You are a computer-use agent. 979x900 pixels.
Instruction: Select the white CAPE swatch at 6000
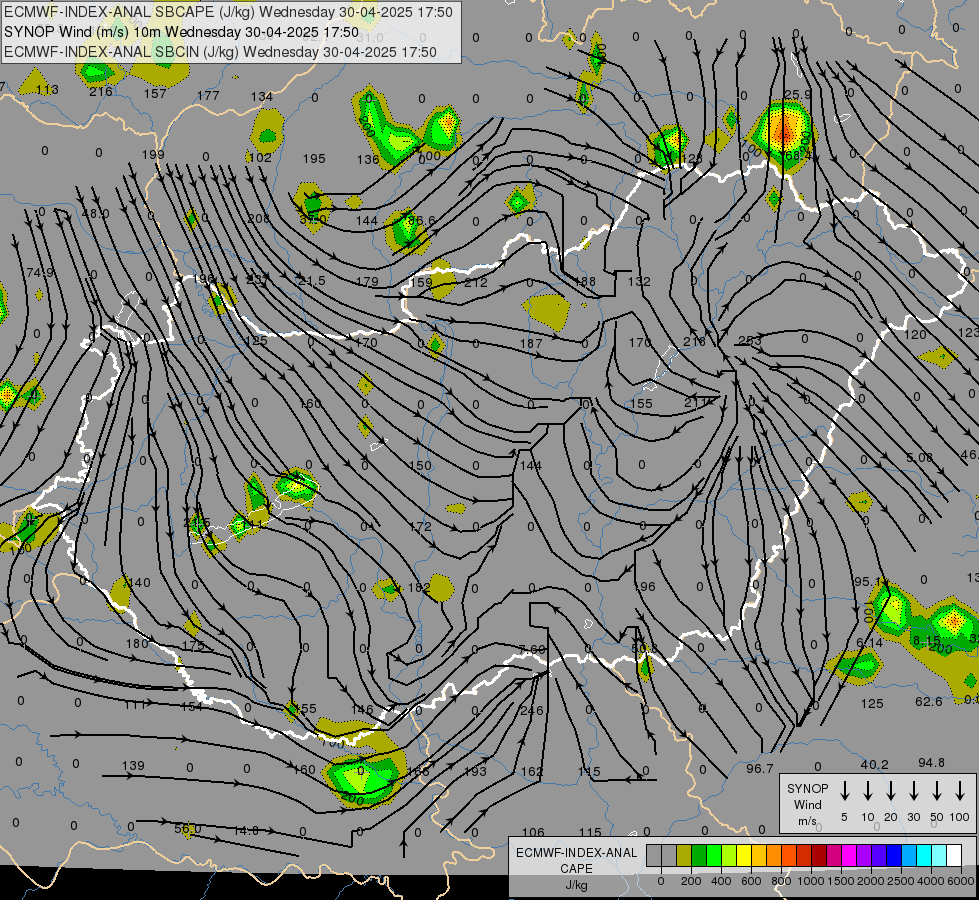click(x=953, y=856)
